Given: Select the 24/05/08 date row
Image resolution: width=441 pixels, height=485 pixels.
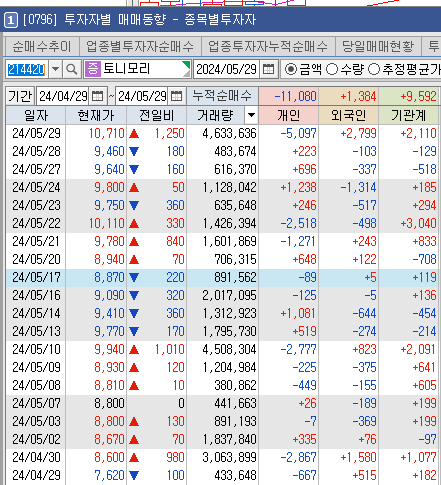Looking at the screenshot, I should click(x=36, y=385).
